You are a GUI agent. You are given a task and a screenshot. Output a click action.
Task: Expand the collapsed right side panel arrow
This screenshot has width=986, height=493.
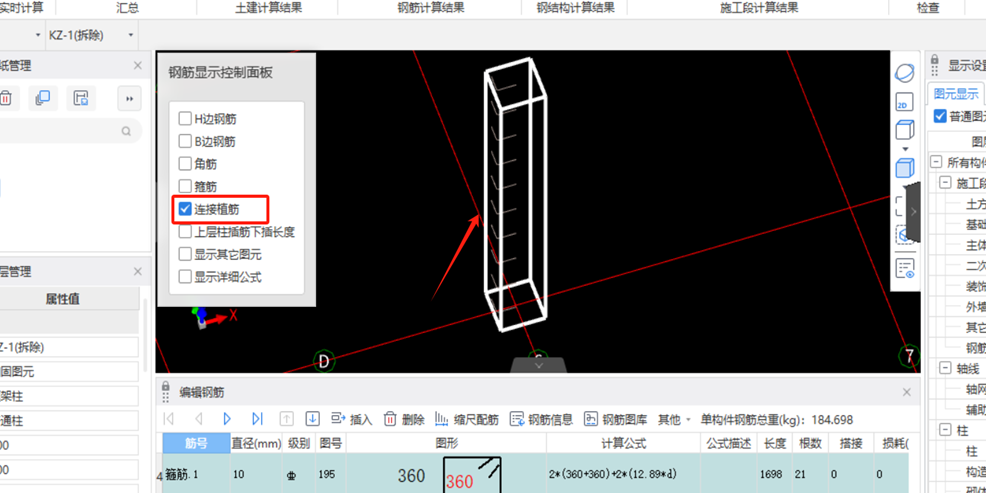click(x=913, y=213)
